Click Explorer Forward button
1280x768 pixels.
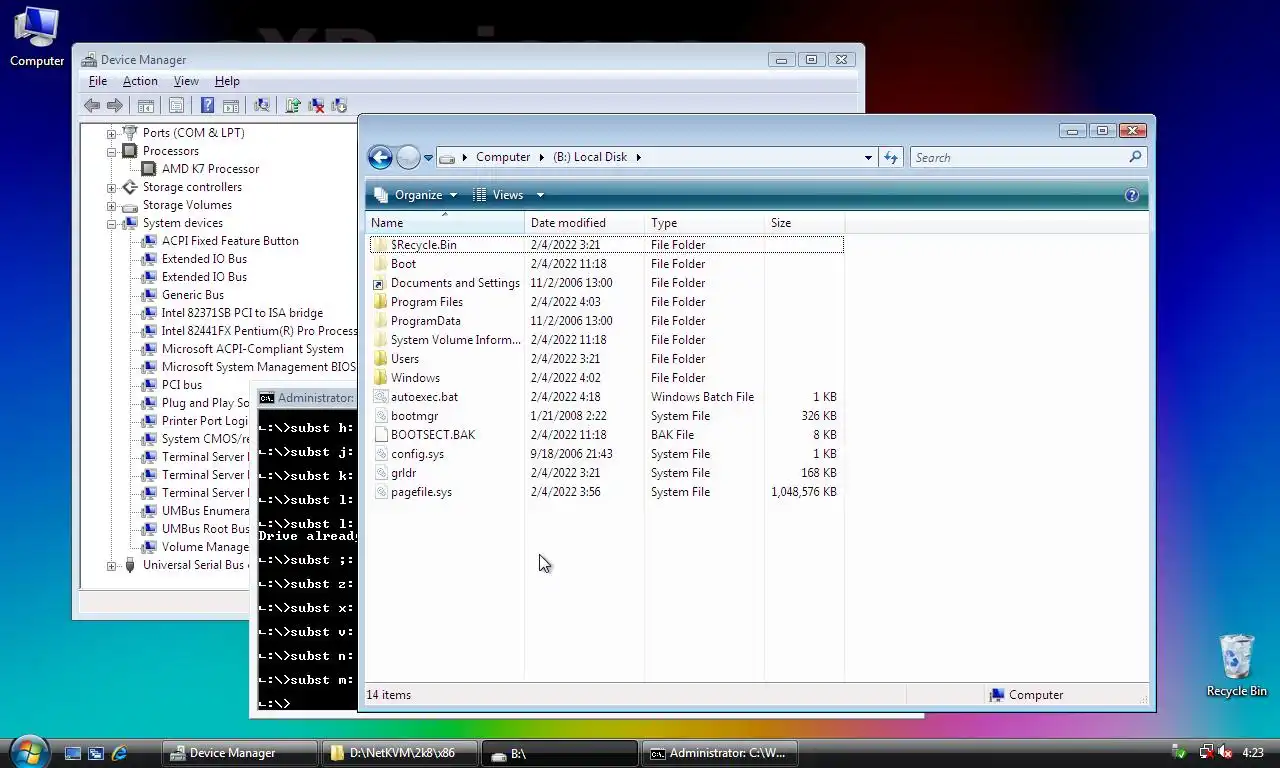(x=408, y=157)
